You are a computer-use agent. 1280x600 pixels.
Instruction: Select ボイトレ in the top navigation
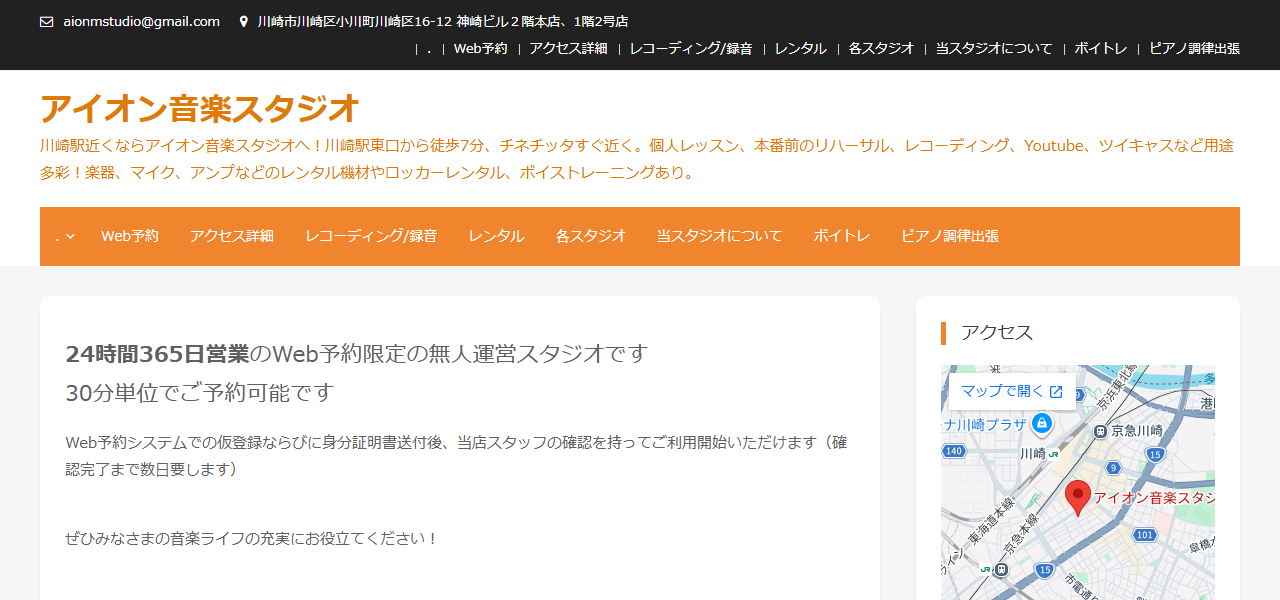click(x=841, y=236)
